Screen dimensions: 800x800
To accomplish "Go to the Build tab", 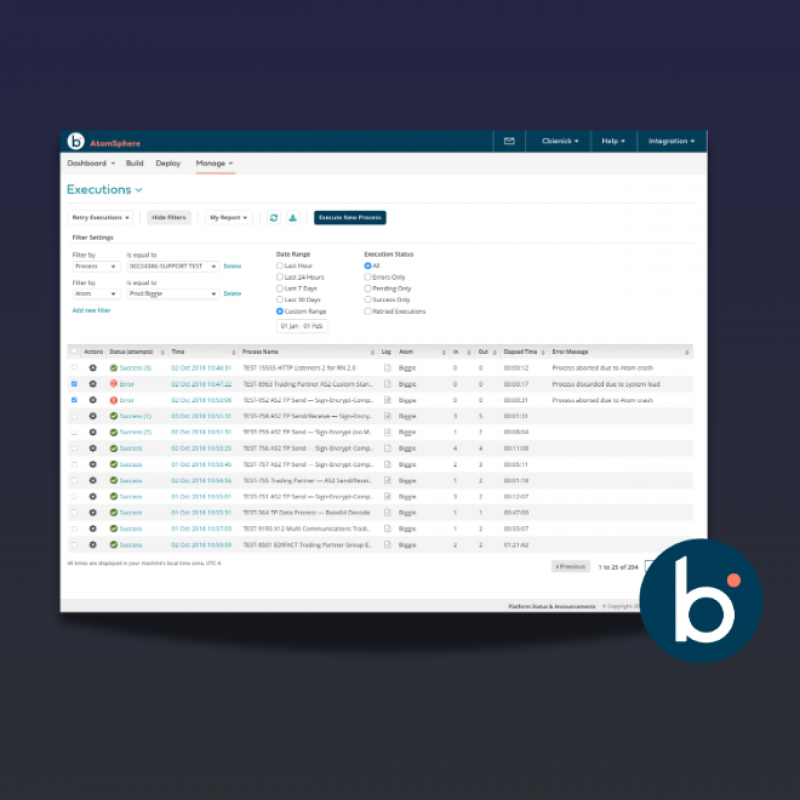I will coord(134,163).
